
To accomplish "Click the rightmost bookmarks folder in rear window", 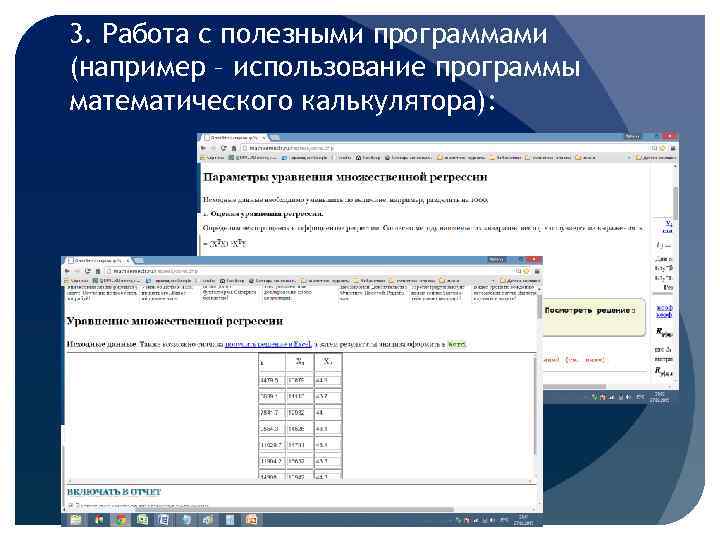I will (656, 157).
